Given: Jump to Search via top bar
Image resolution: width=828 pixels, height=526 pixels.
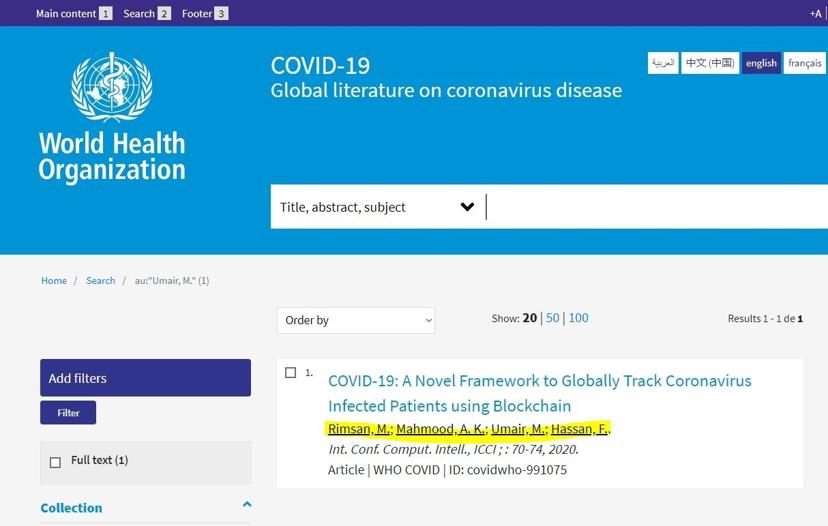Looking at the screenshot, I should [x=147, y=14].
